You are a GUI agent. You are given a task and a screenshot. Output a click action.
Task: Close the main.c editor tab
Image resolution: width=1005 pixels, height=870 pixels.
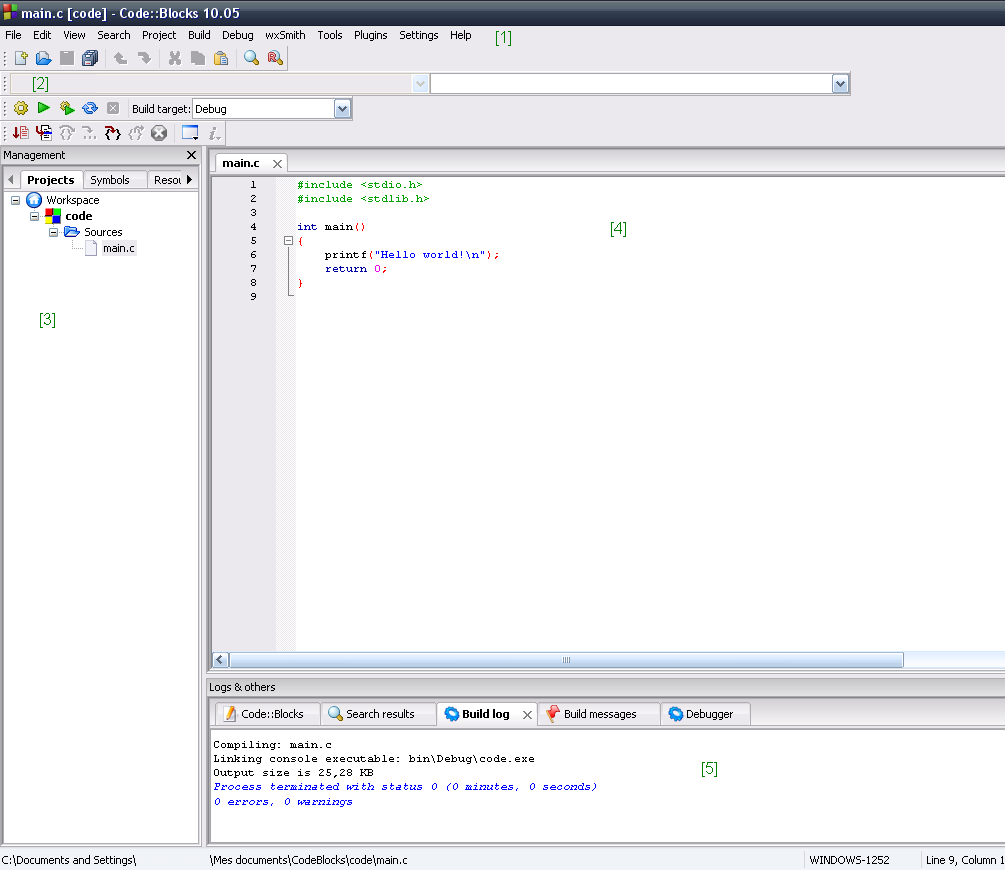(x=278, y=164)
